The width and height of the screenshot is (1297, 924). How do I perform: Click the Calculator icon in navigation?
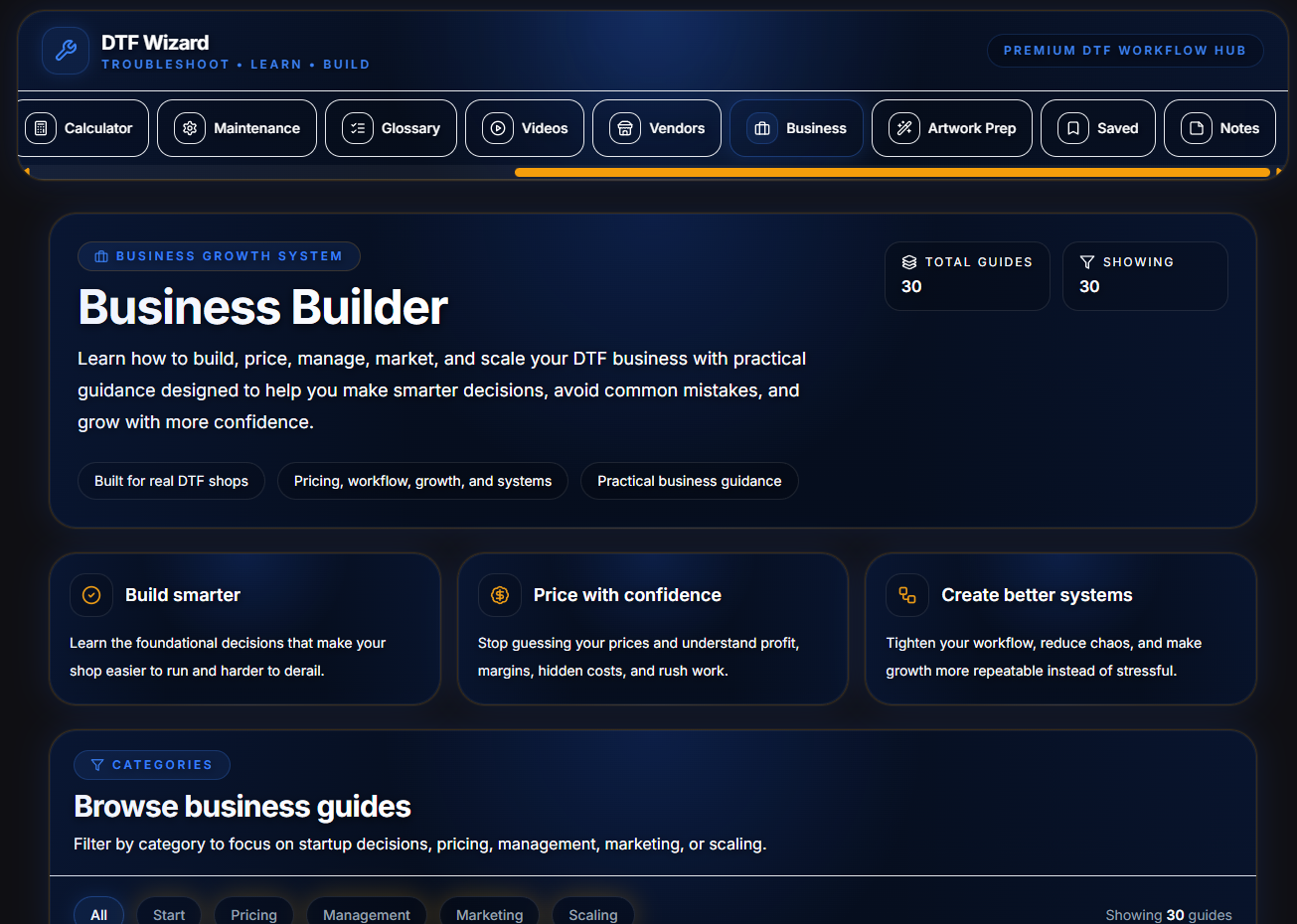pyautogui.click(x=41, y=128)
